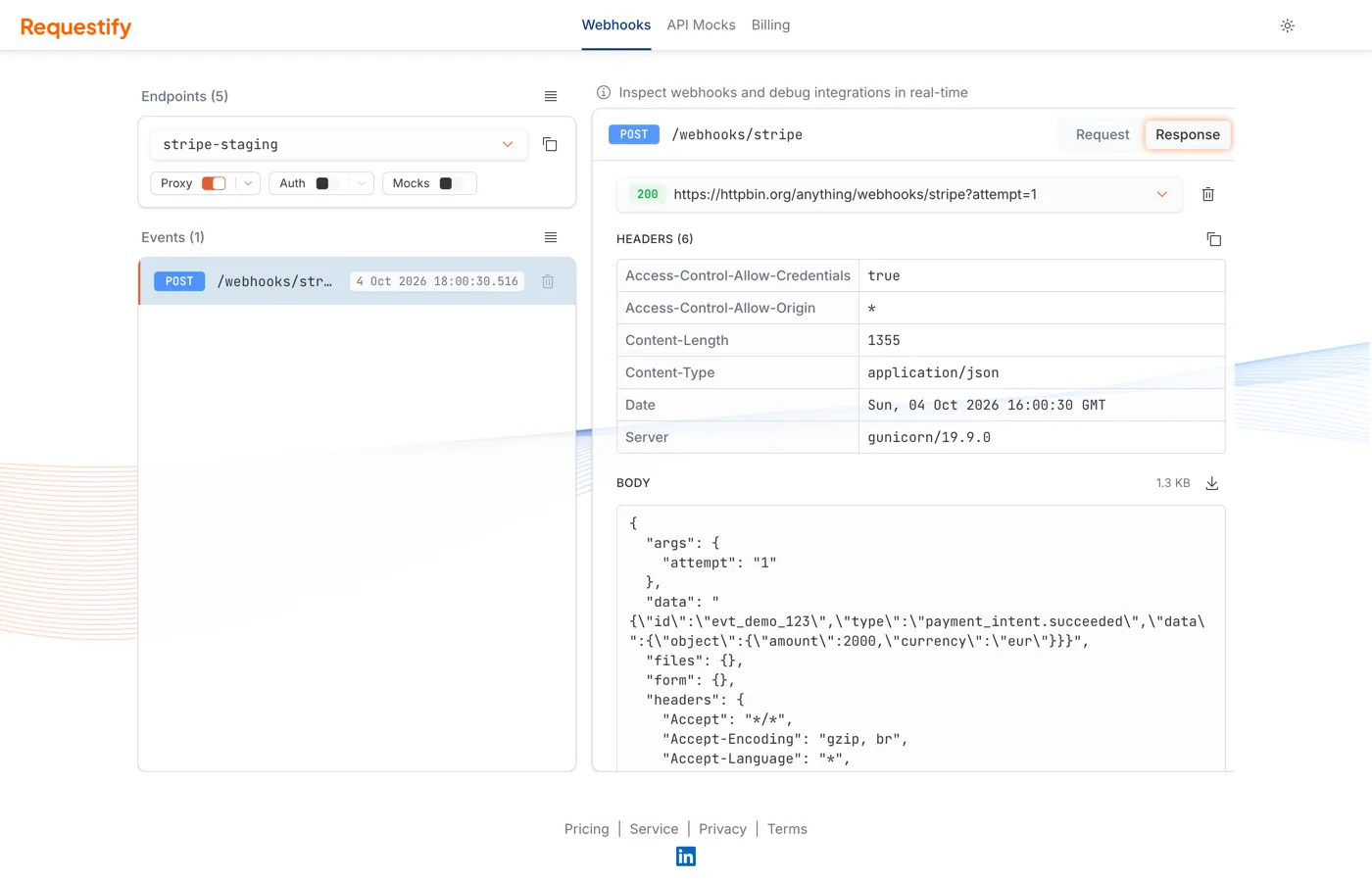This screenshot has height=882, width=1372.
Task: Toggle the light/dark theme sun icon
Action: pos(1287,25)
